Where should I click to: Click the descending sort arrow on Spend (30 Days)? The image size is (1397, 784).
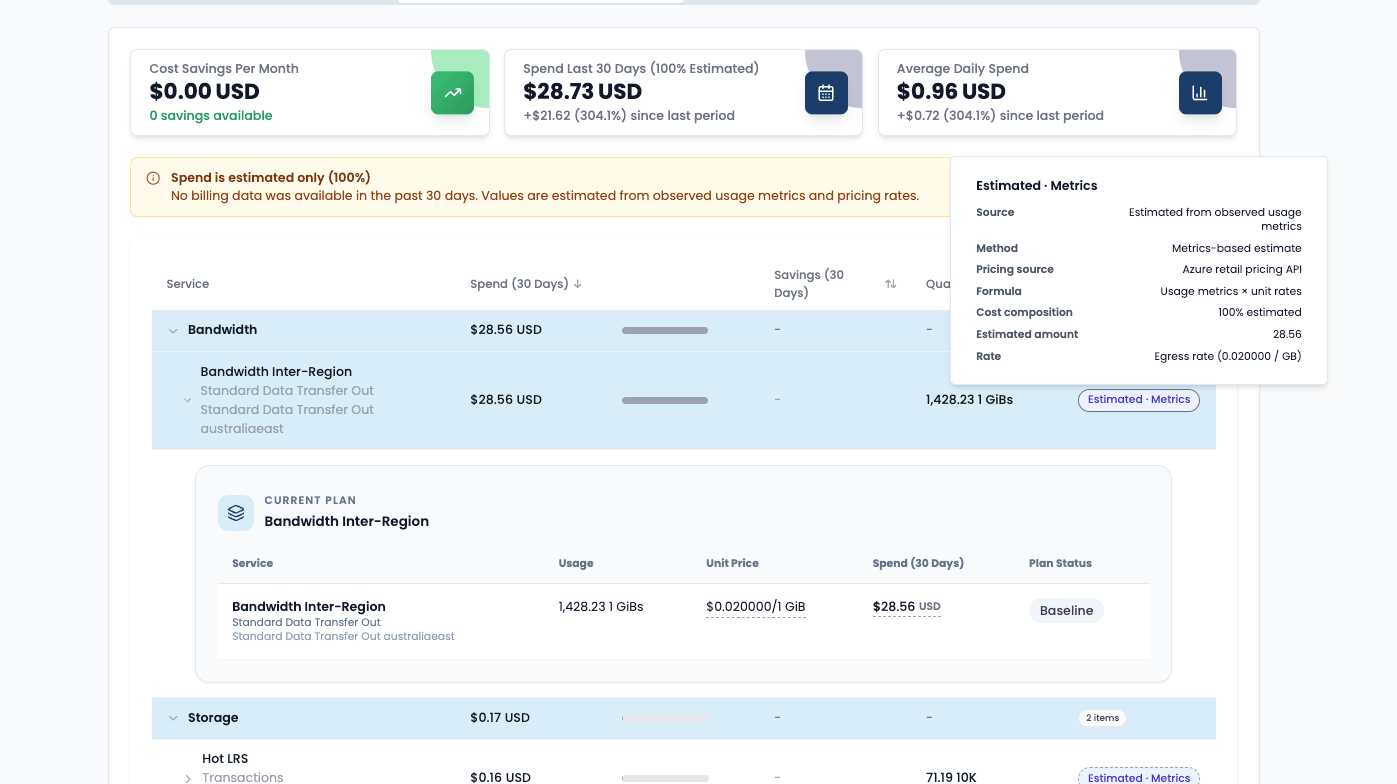tap(577, 283)
